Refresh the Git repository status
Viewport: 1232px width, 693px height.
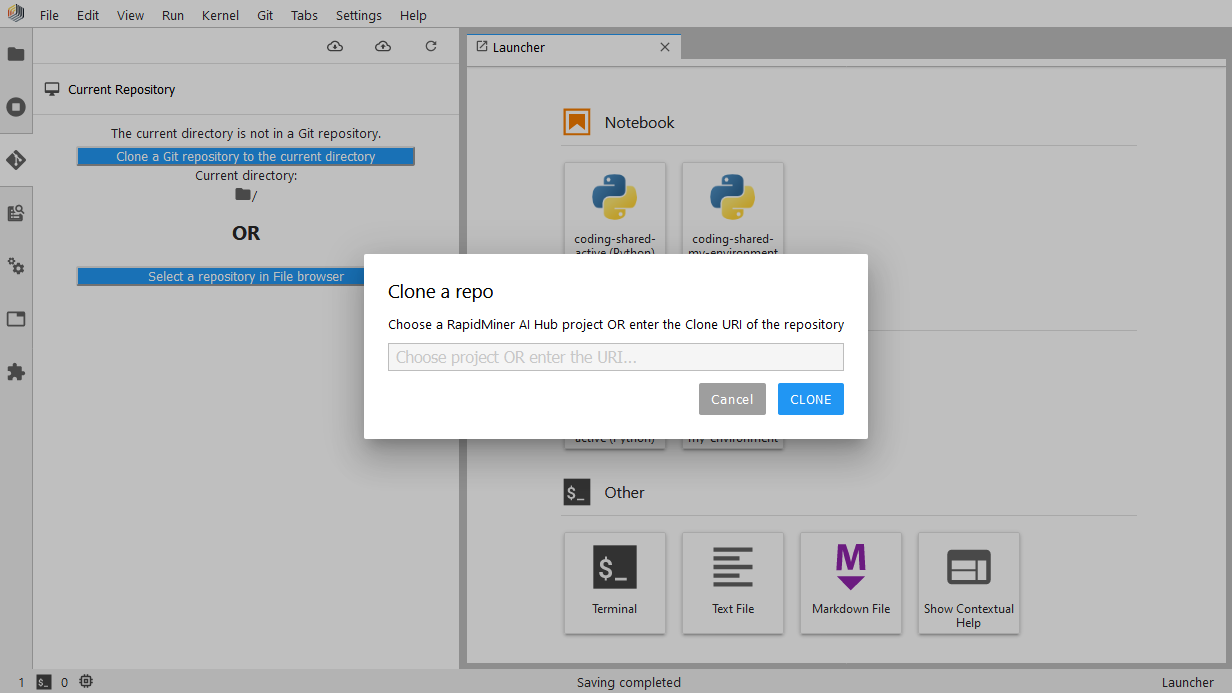[x=431, y=46]
